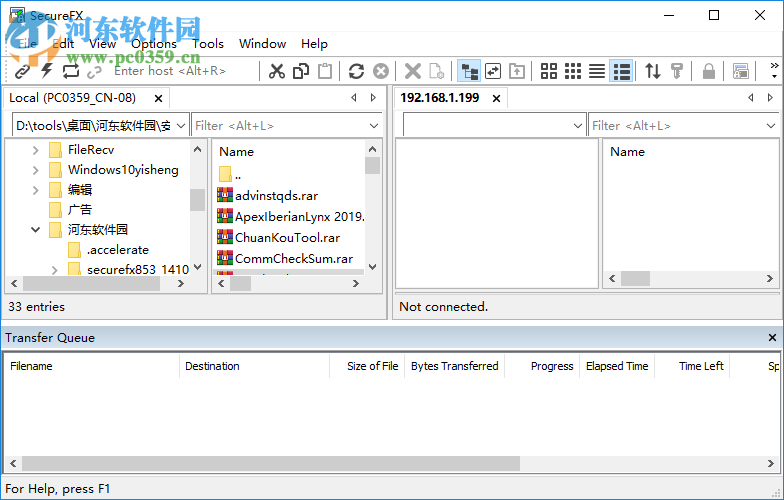This screenshot has width=784, height=500.
Task: Click remote pane Name column header
Action: pos(627,152)
